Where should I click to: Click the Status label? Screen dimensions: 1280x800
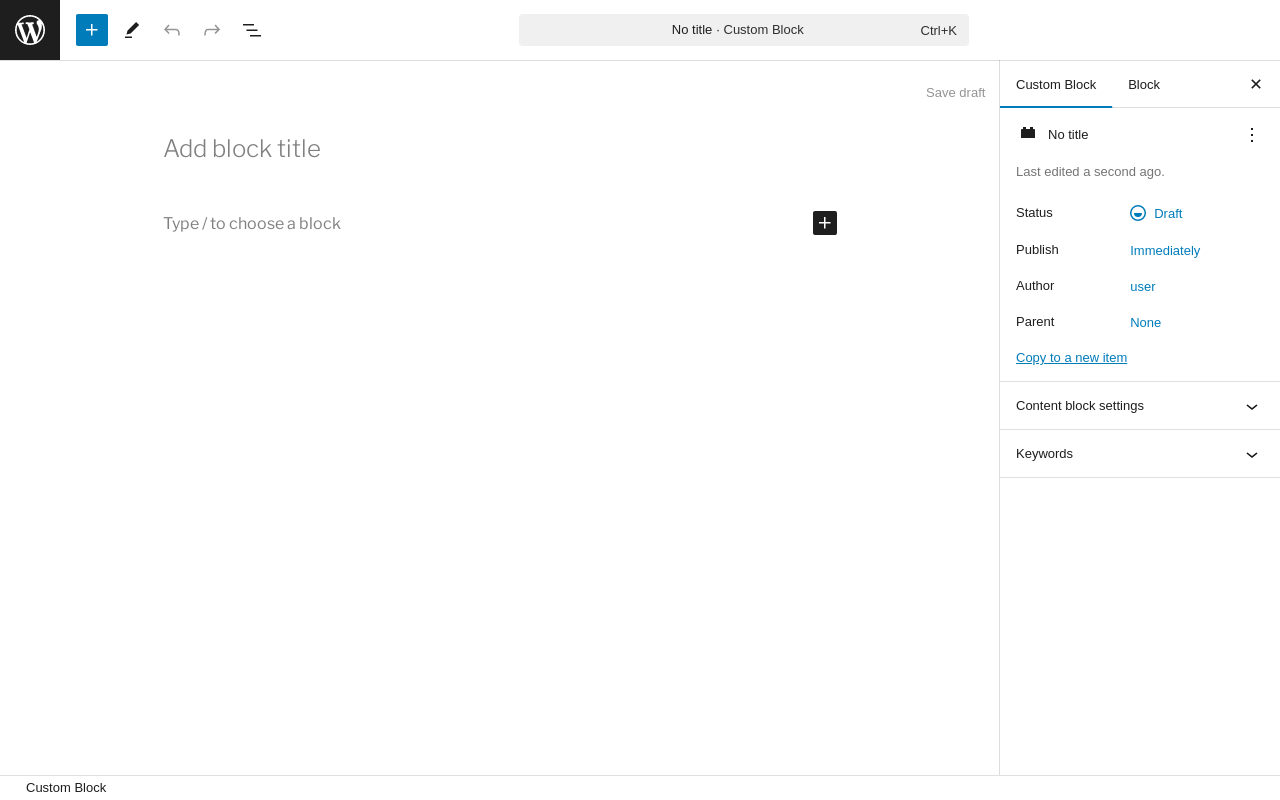tap(1034, 213)
